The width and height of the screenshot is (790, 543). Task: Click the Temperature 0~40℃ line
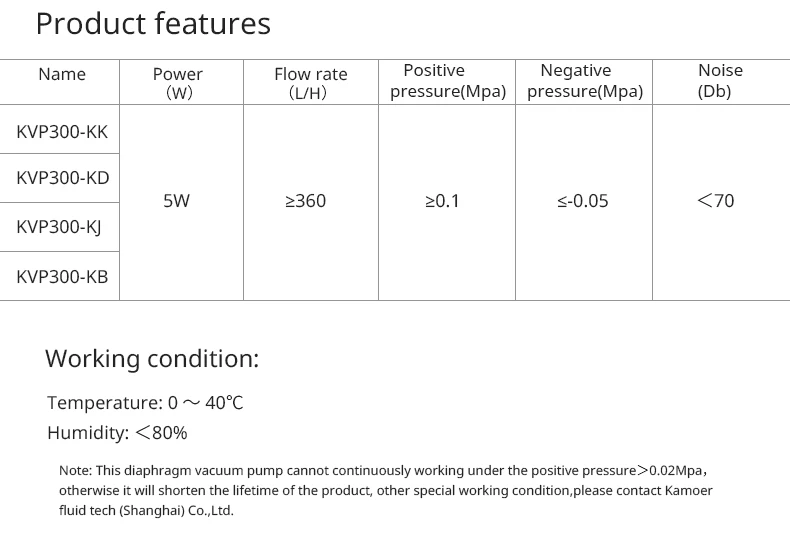coord(145,403)
